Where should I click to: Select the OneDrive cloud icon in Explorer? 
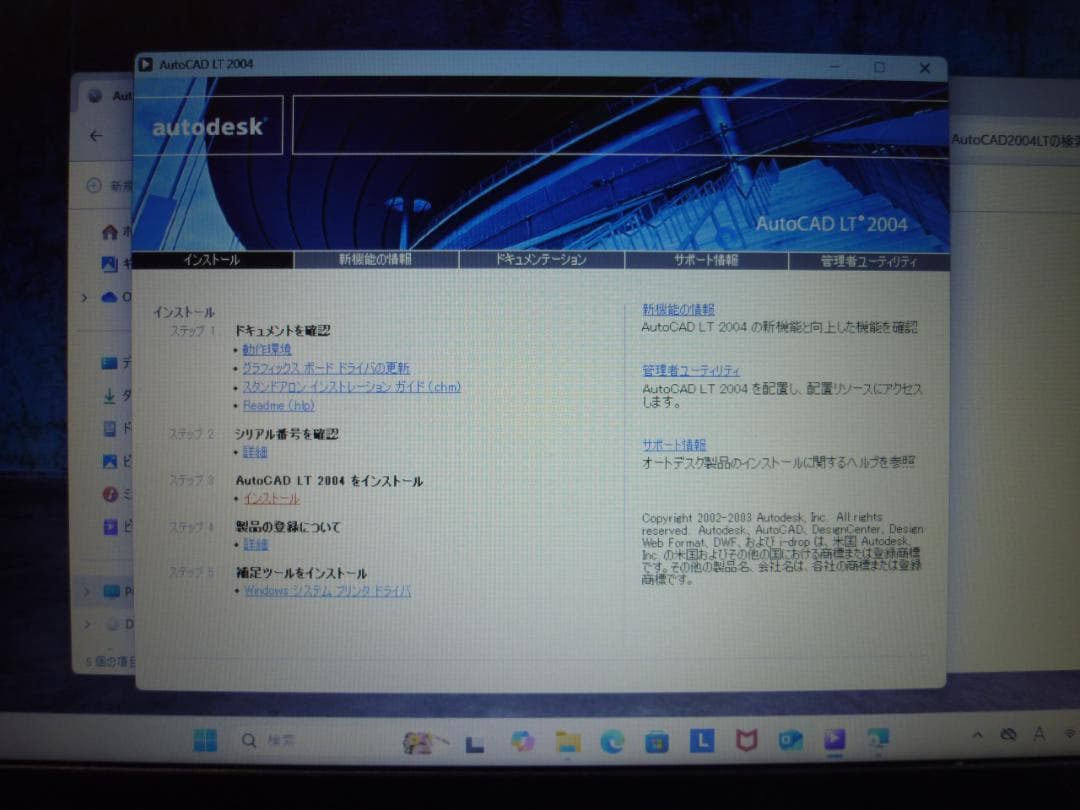pos(110,297)
